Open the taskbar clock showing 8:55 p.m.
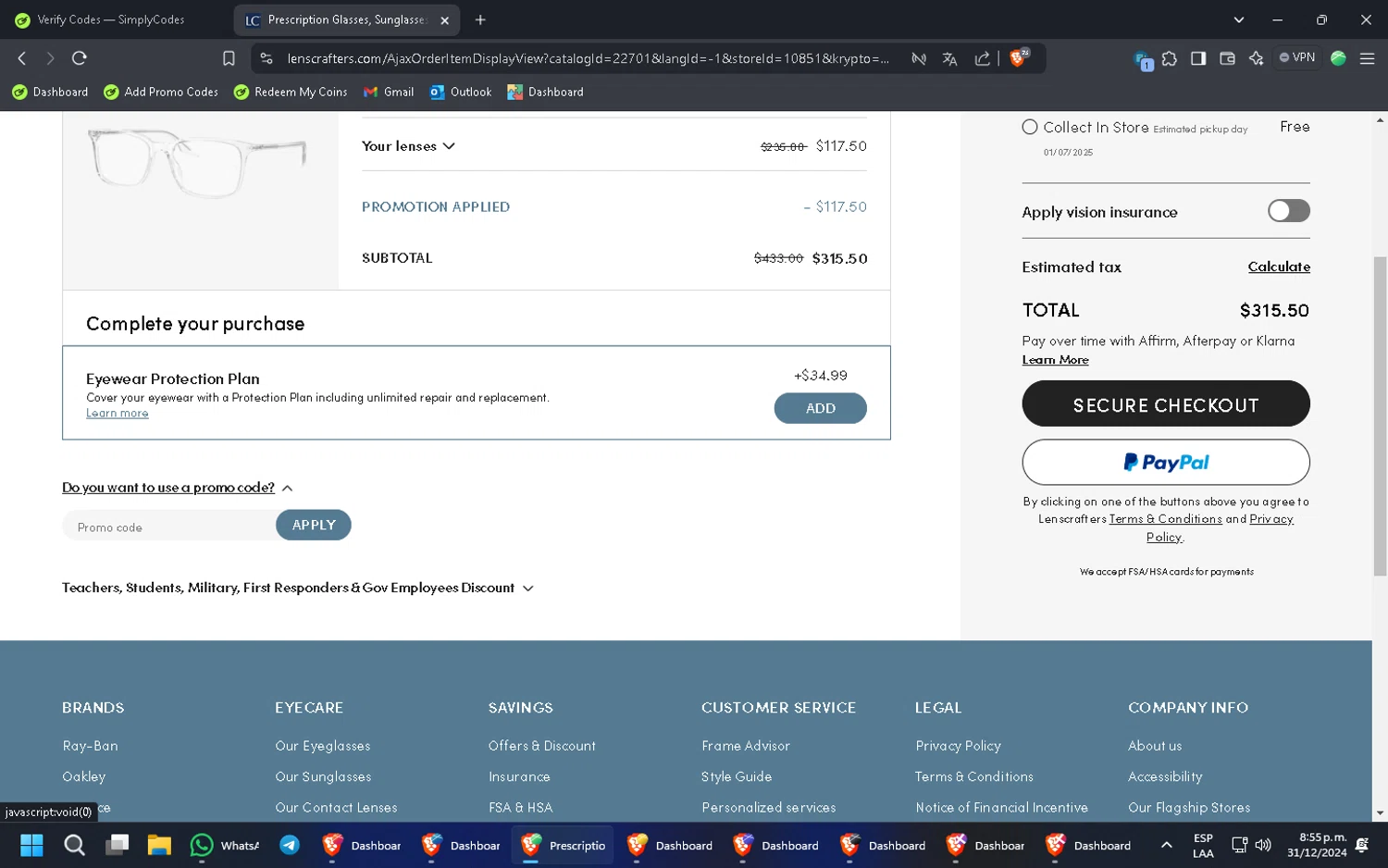This screenshot has width=1388, height=868. (x=1317, y=845)
